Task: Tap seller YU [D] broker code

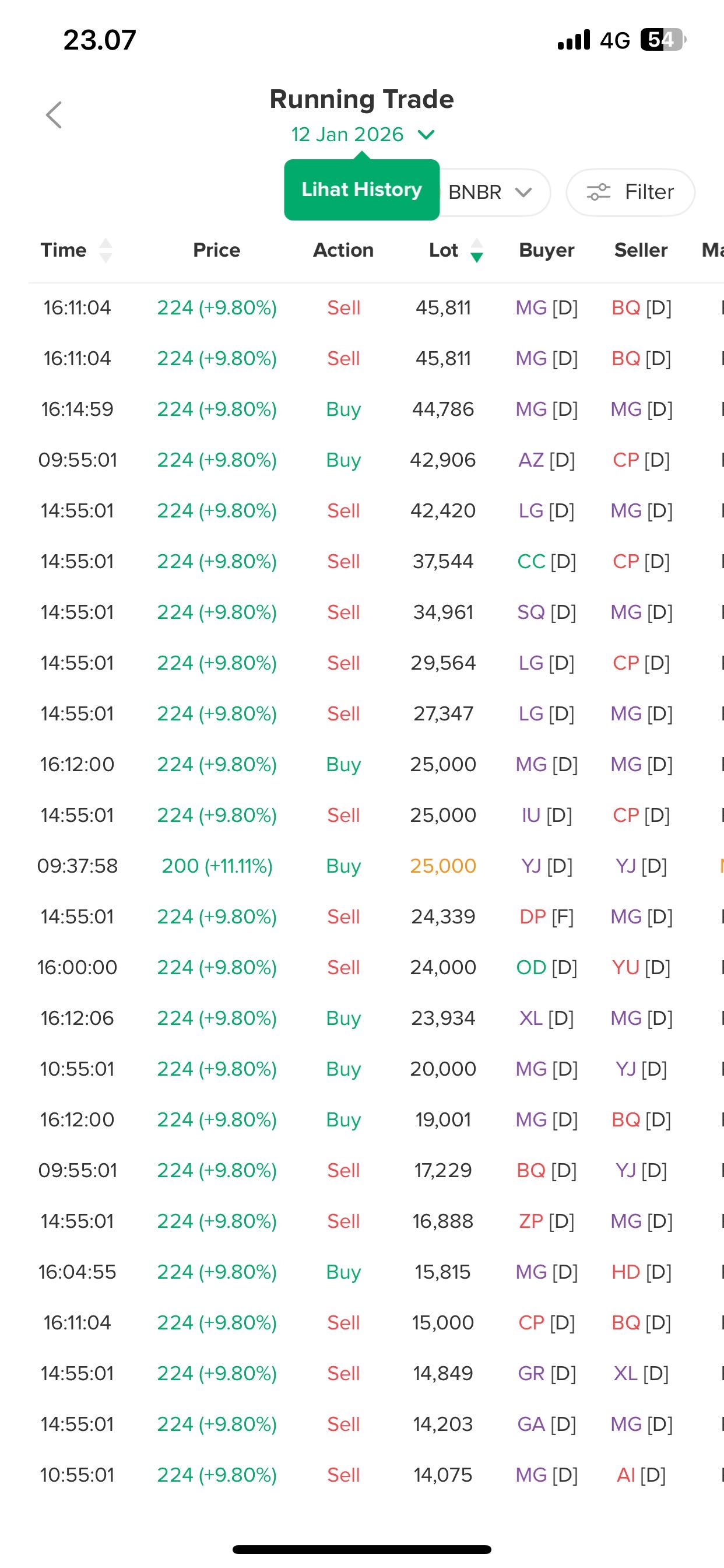Action: click(641, 967)
